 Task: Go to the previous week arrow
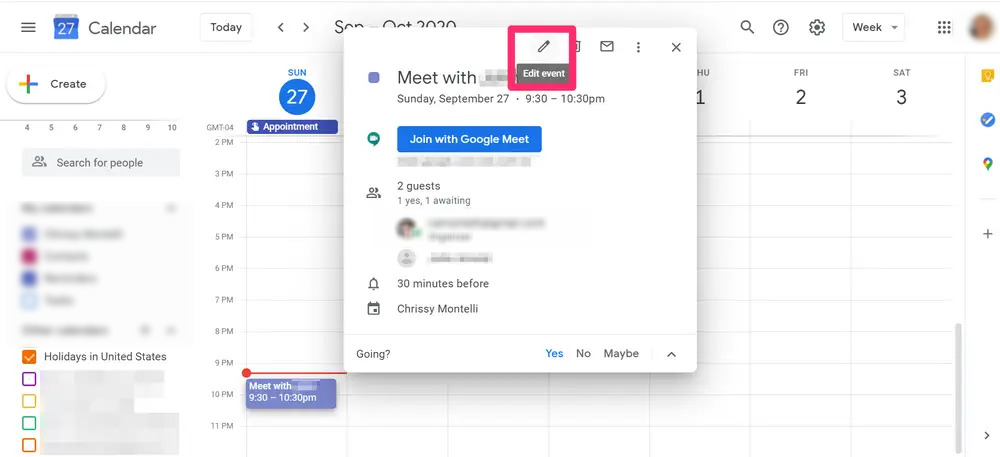click(281, 27)
